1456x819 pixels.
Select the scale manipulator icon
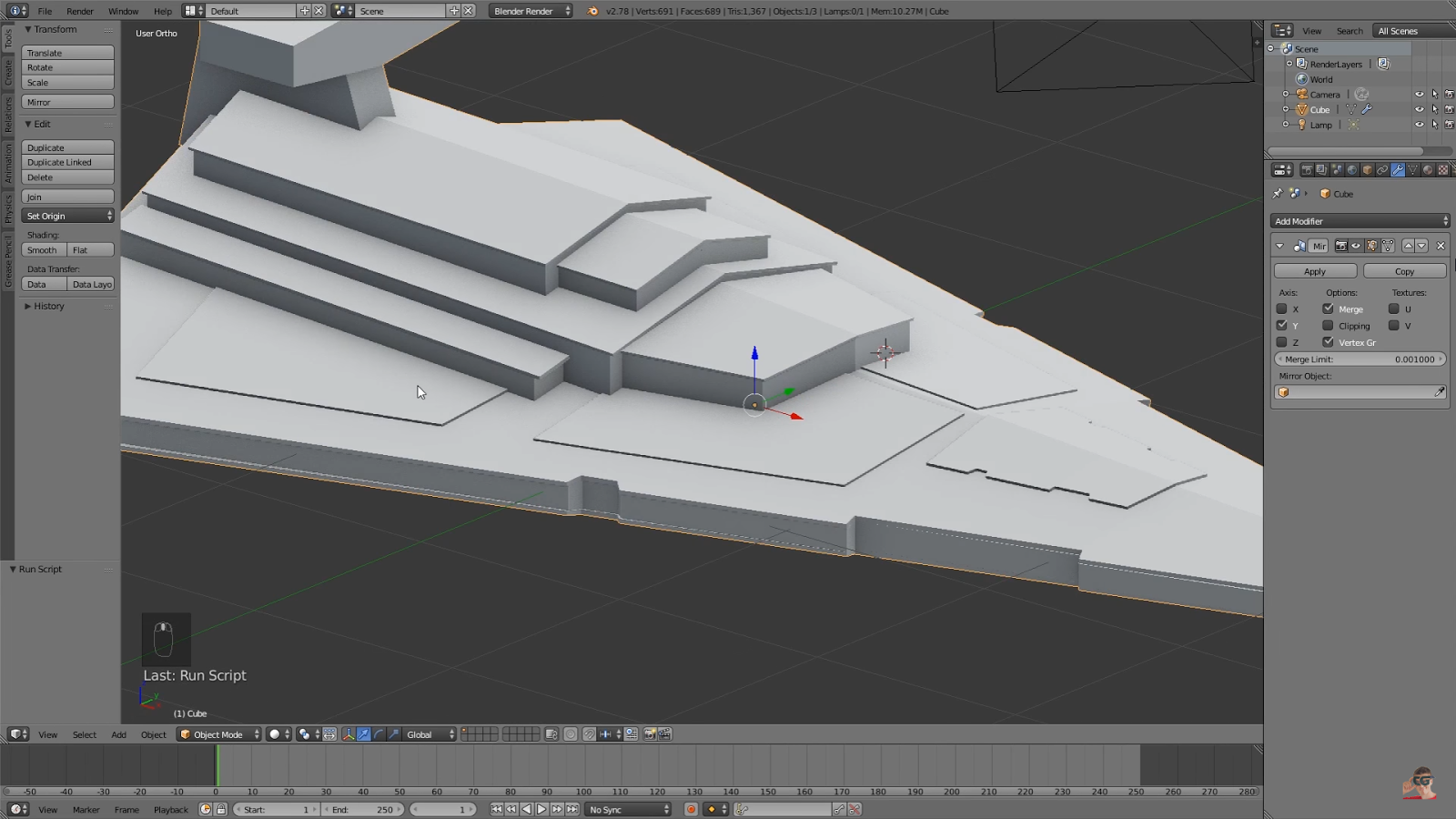[393, 734]
